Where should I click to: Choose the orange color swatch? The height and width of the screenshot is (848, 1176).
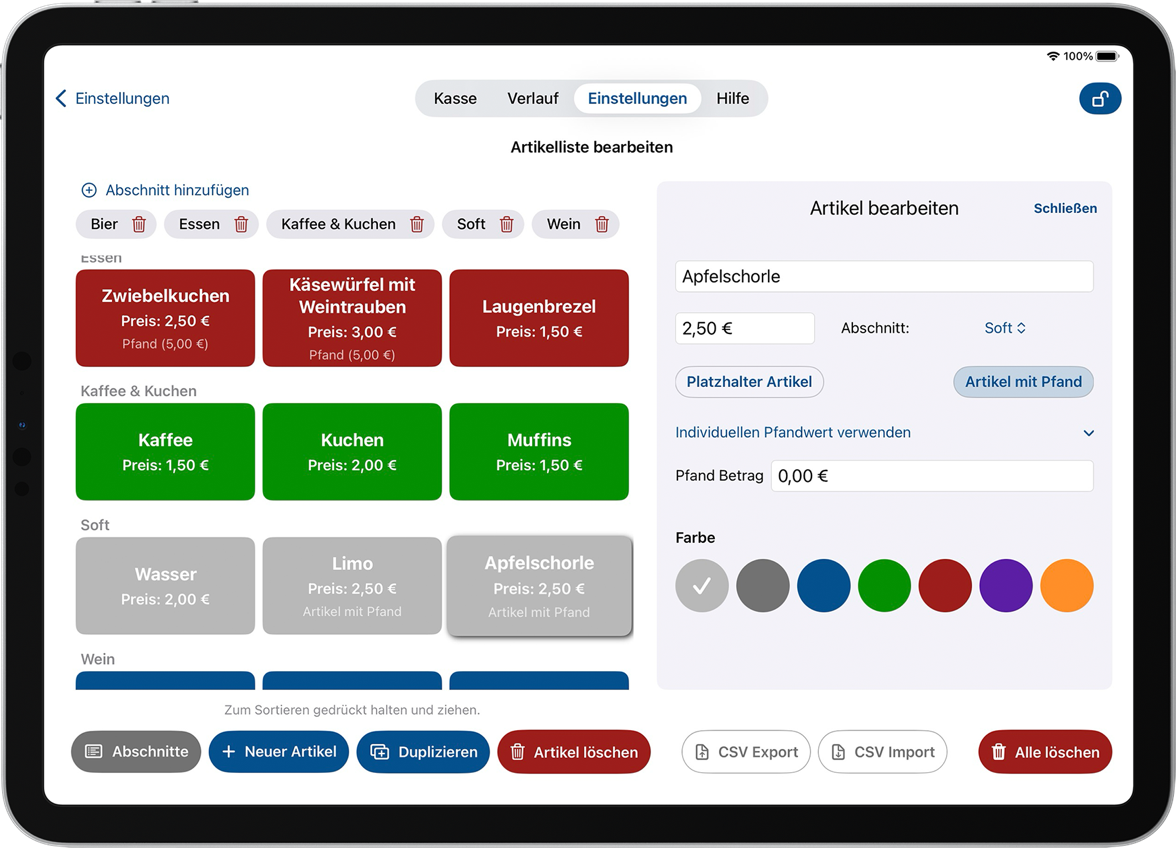pyautogui.click(x=1066, y=586)
